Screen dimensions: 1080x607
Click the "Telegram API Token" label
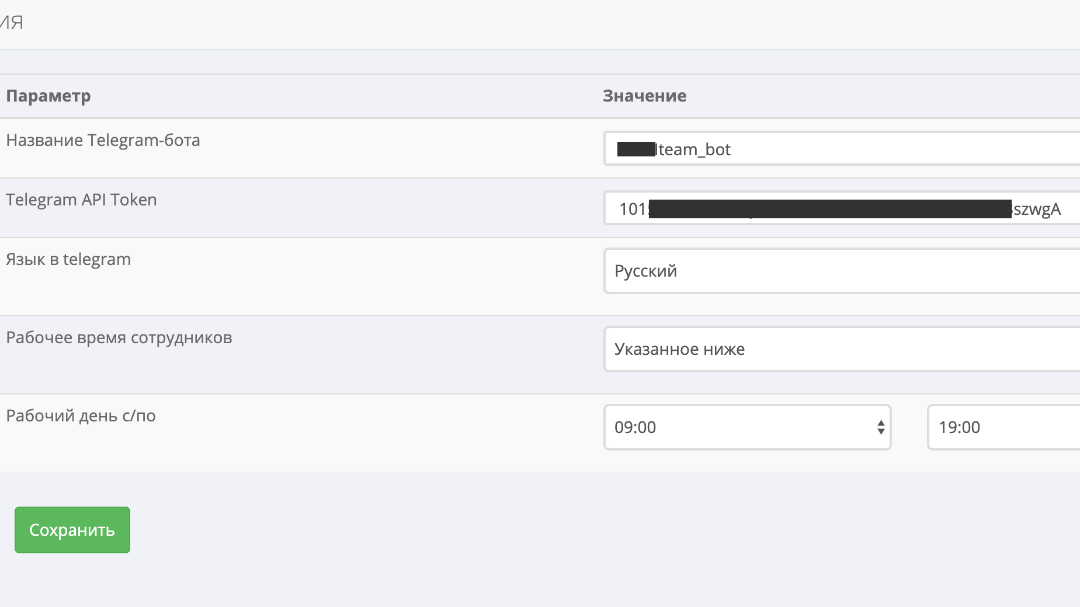tap(81, 200)
